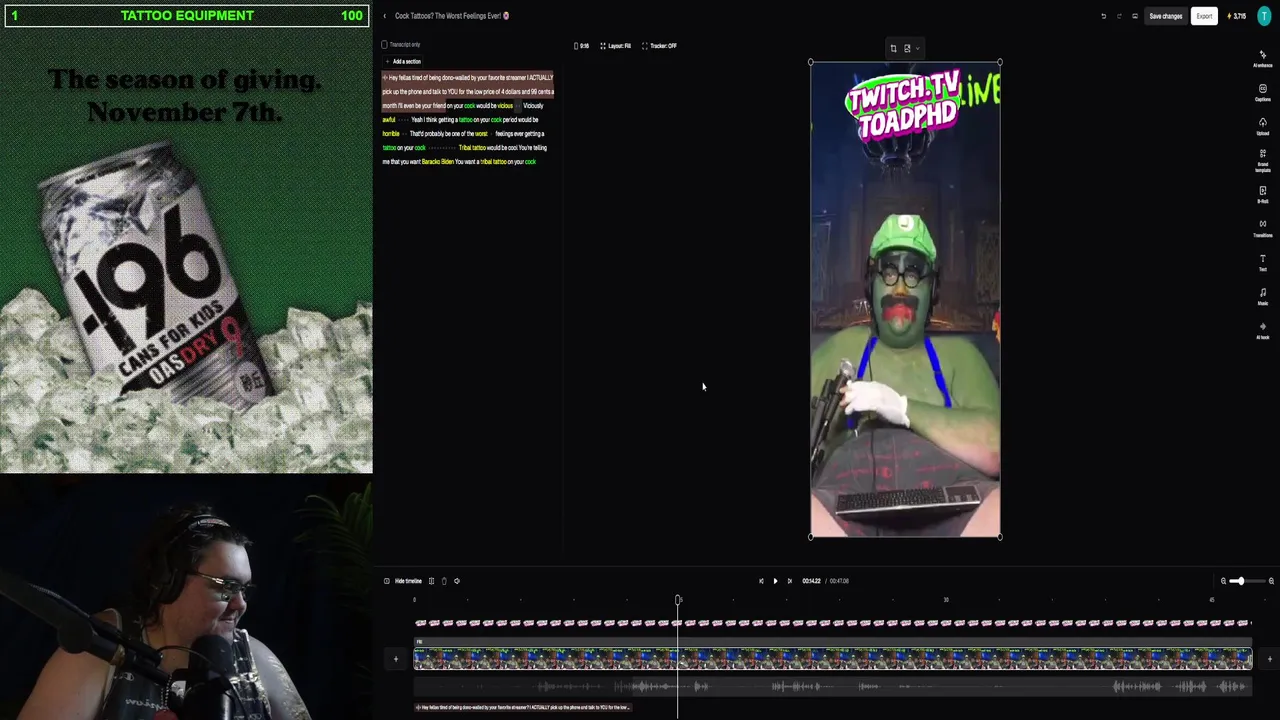1280x720 pixels.
Task: Zoom in the timeline with the plus magnifier
Action: click(1271, 581)
